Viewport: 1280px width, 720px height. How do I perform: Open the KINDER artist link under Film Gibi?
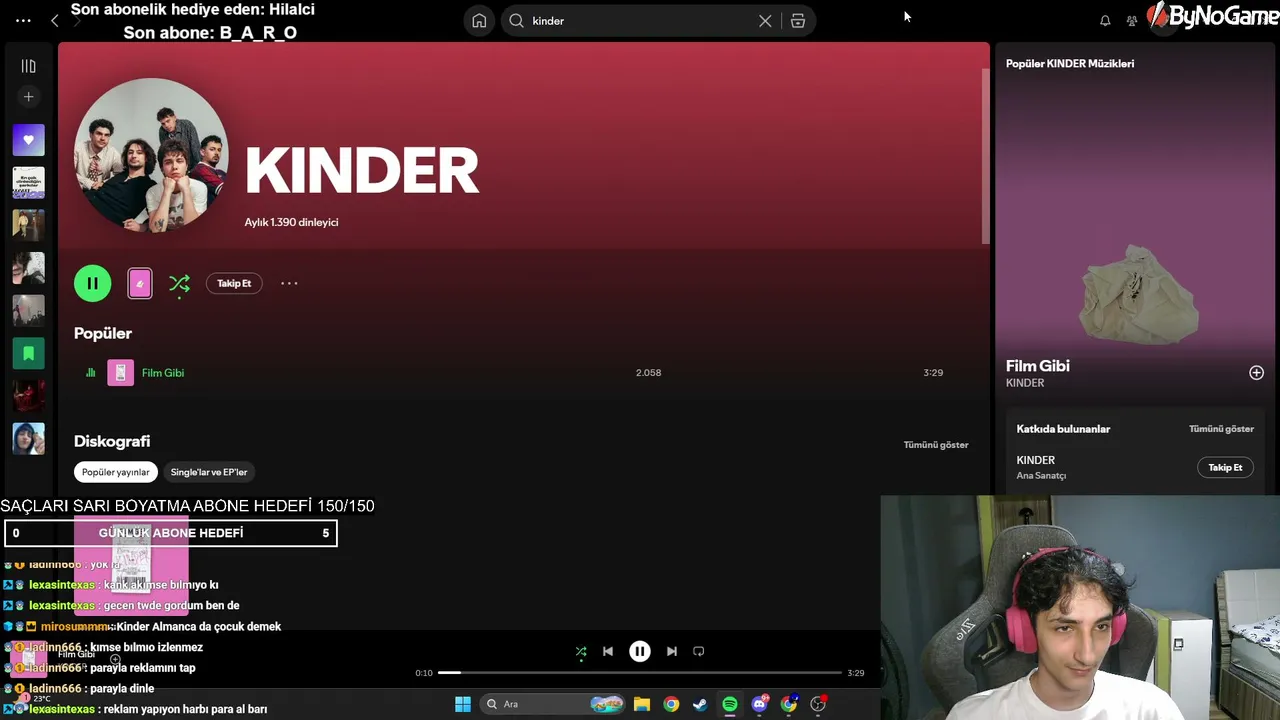point(1025,383)
